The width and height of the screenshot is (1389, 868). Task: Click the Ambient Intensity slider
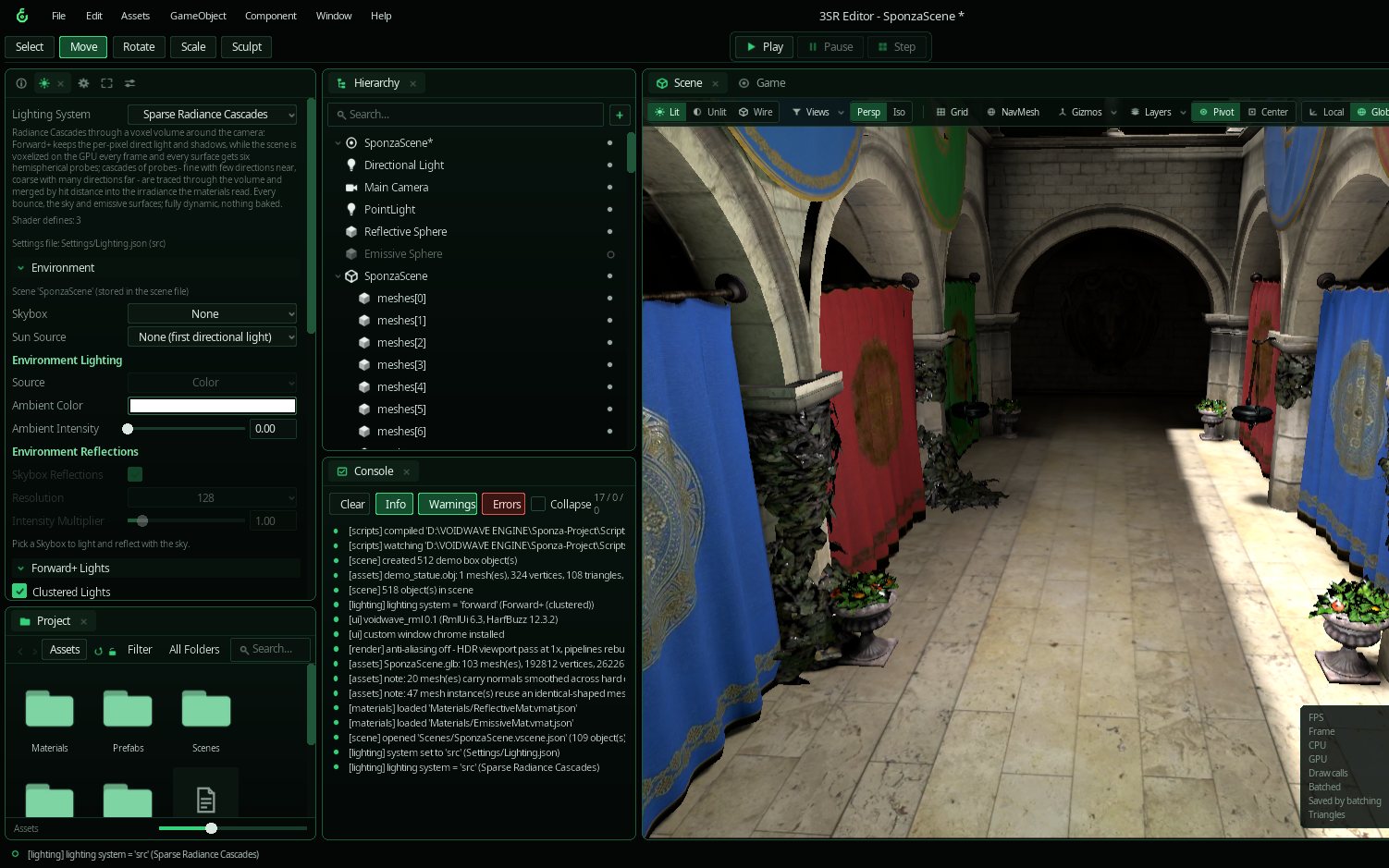pyautogui.click(x=185, y=429)
